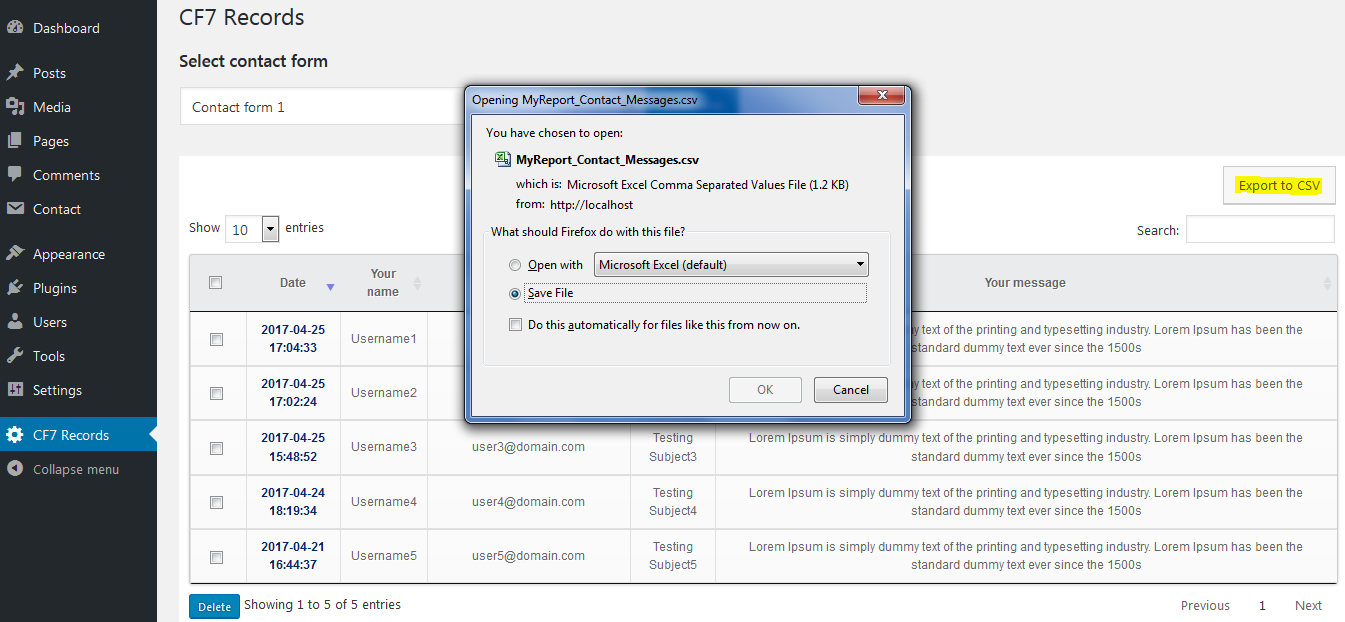1345x622 pixels.
Task: Check the Username3 row checkbox
Action: click(x=216, y=448)
